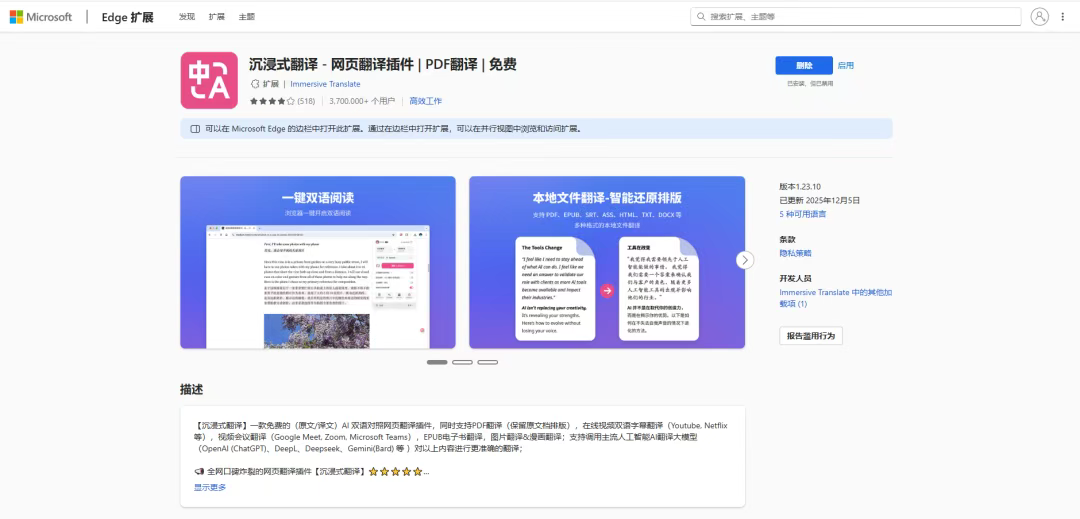
Task: Click the 3,700,000+ 个用户 text
Action: 362,101
